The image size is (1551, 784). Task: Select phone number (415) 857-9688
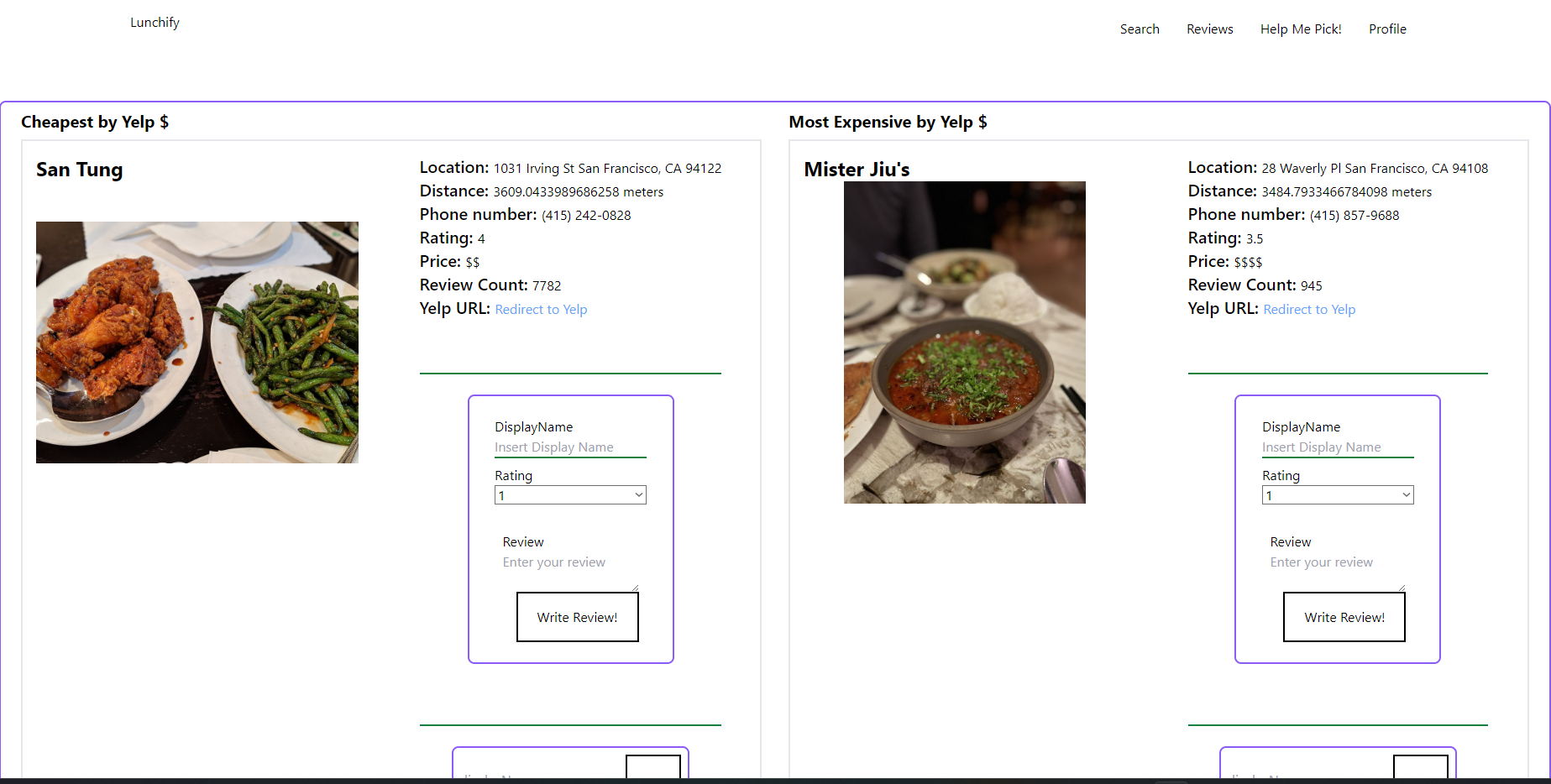tap(1355, 216)
